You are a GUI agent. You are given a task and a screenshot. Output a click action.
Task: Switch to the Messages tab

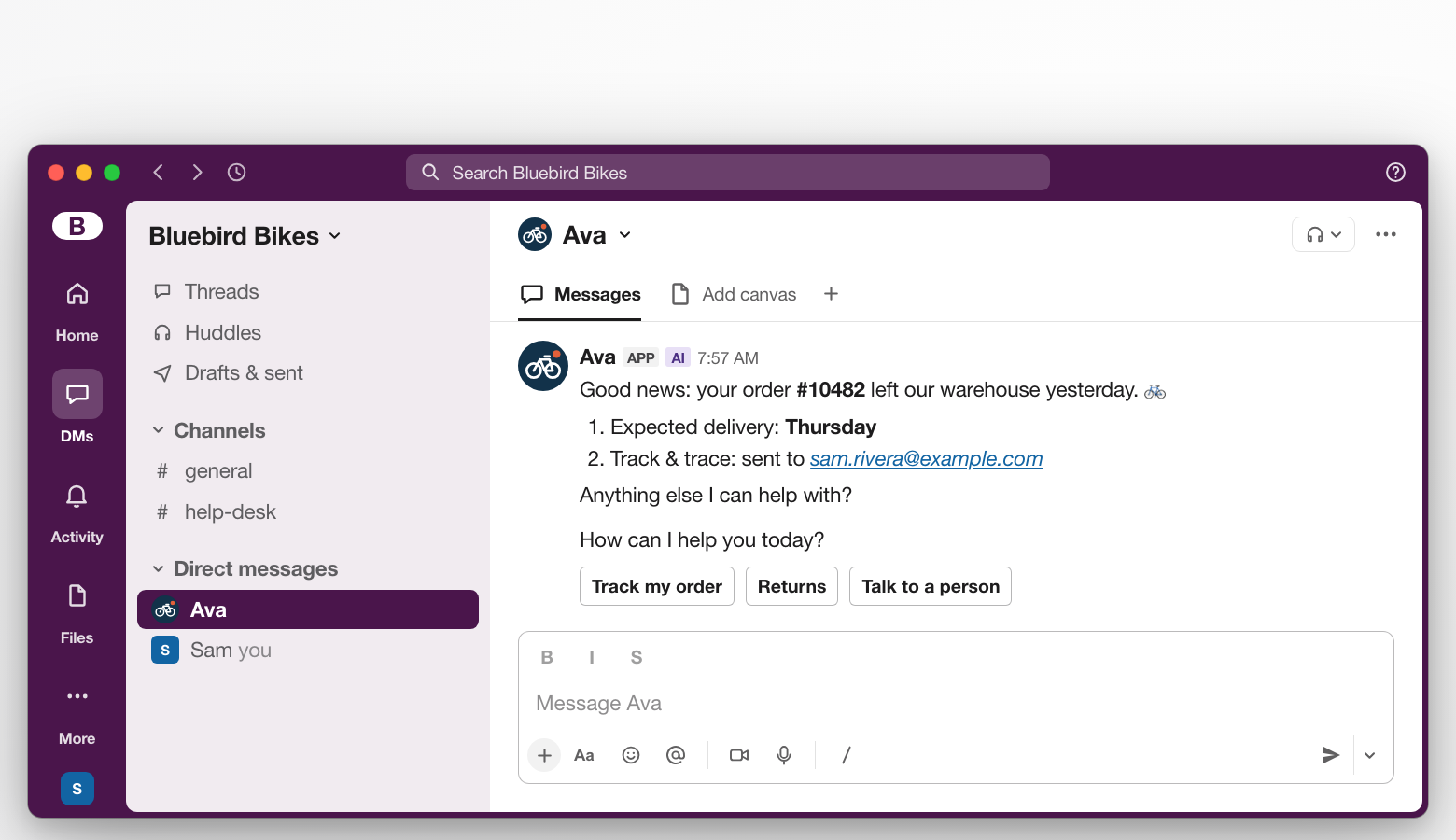pos(581,294)
